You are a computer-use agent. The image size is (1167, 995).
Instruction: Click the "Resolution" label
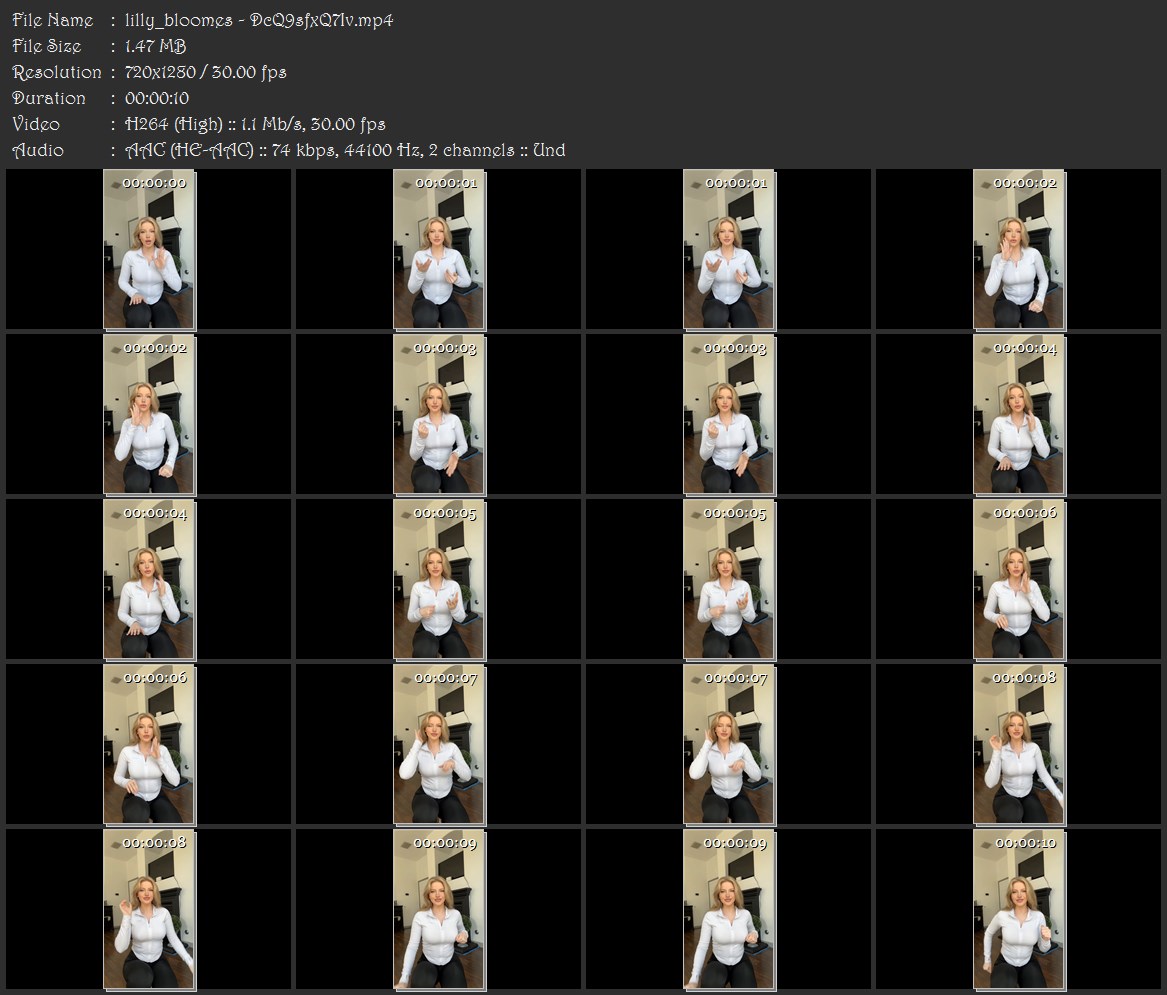click(57, 72)
